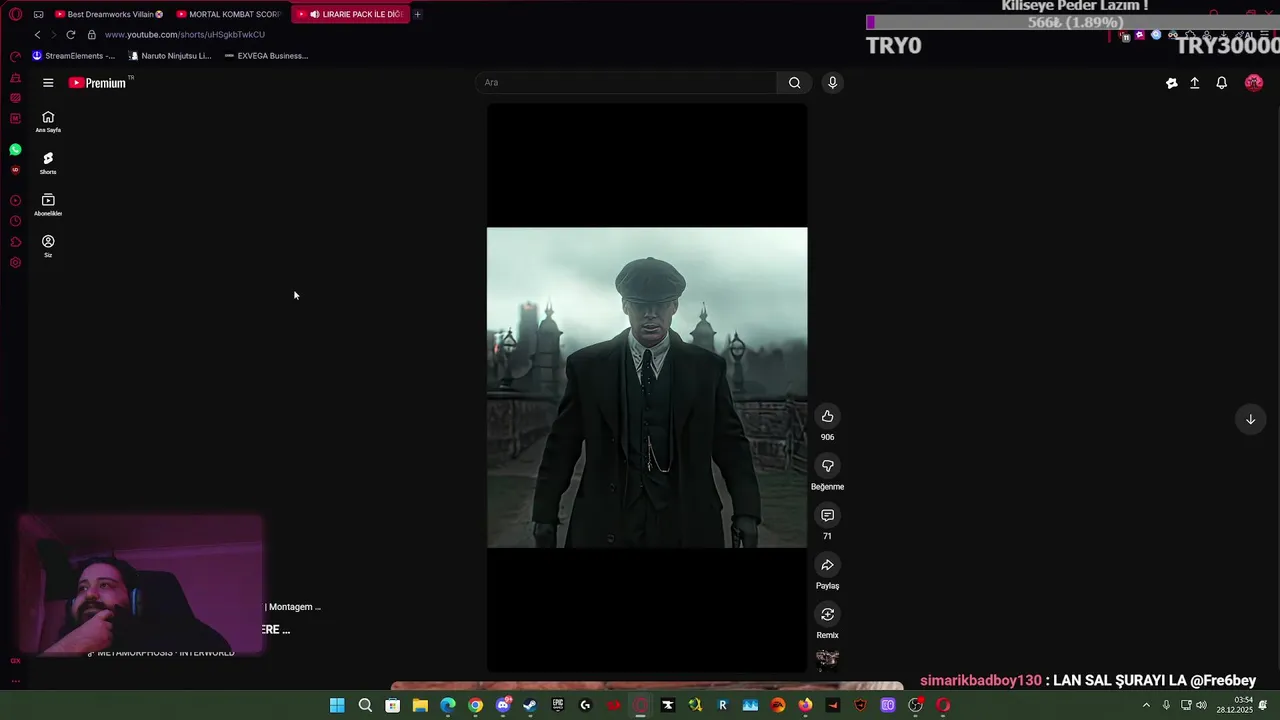1280x720 pixels.
Task: Open YouTube notifications bell
Action: point(1221,83)
